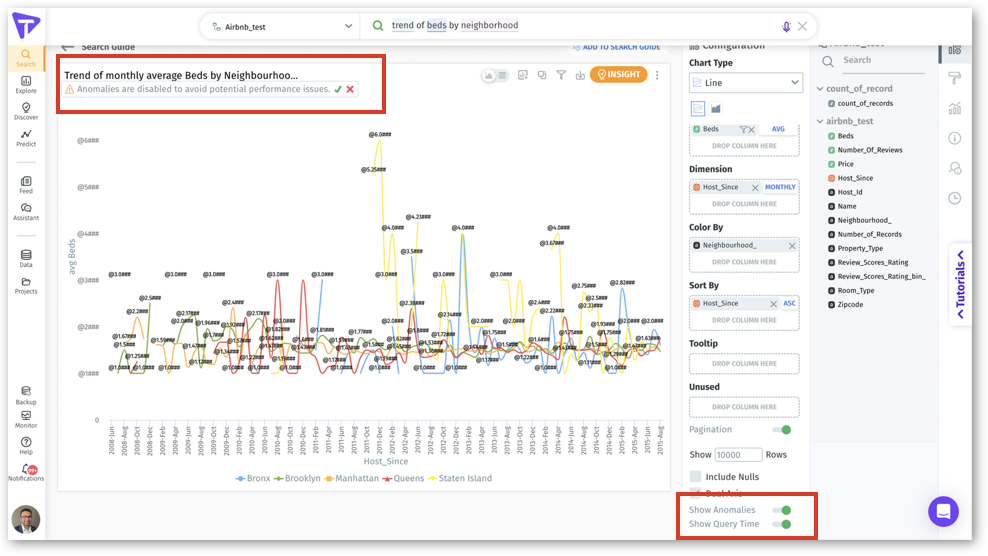Open the Airbnb_test dataset dropdown
988x556 pixels.
[x=280, y=26]
